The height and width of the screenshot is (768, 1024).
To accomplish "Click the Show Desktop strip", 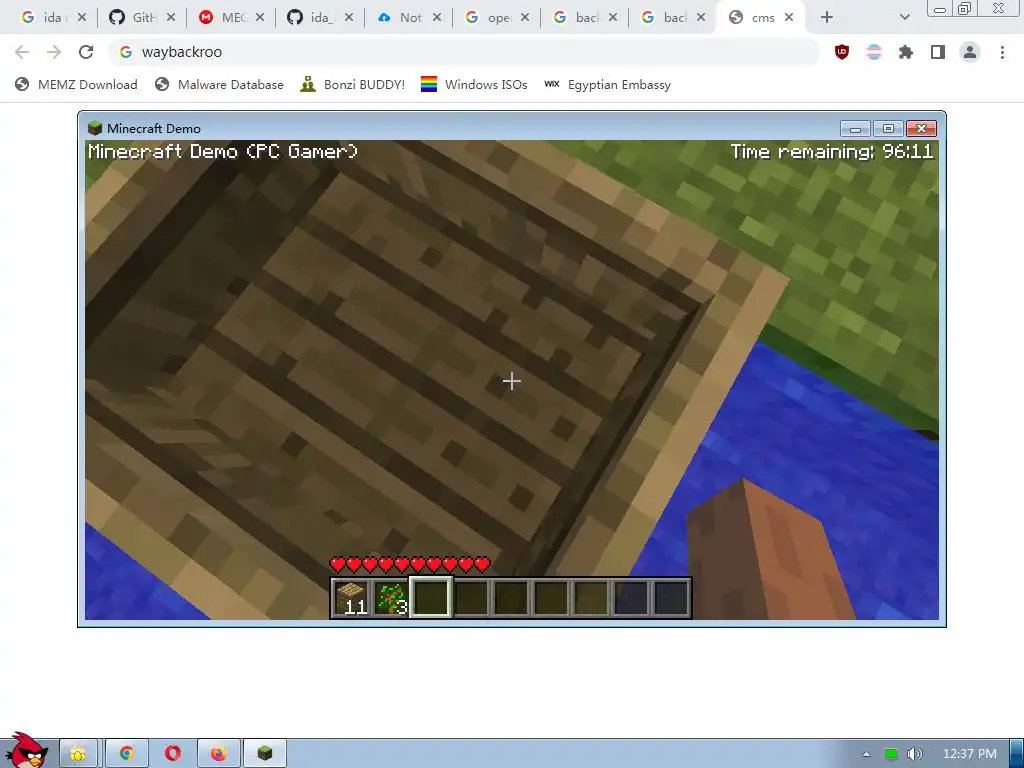I will tap(1017, 754).
